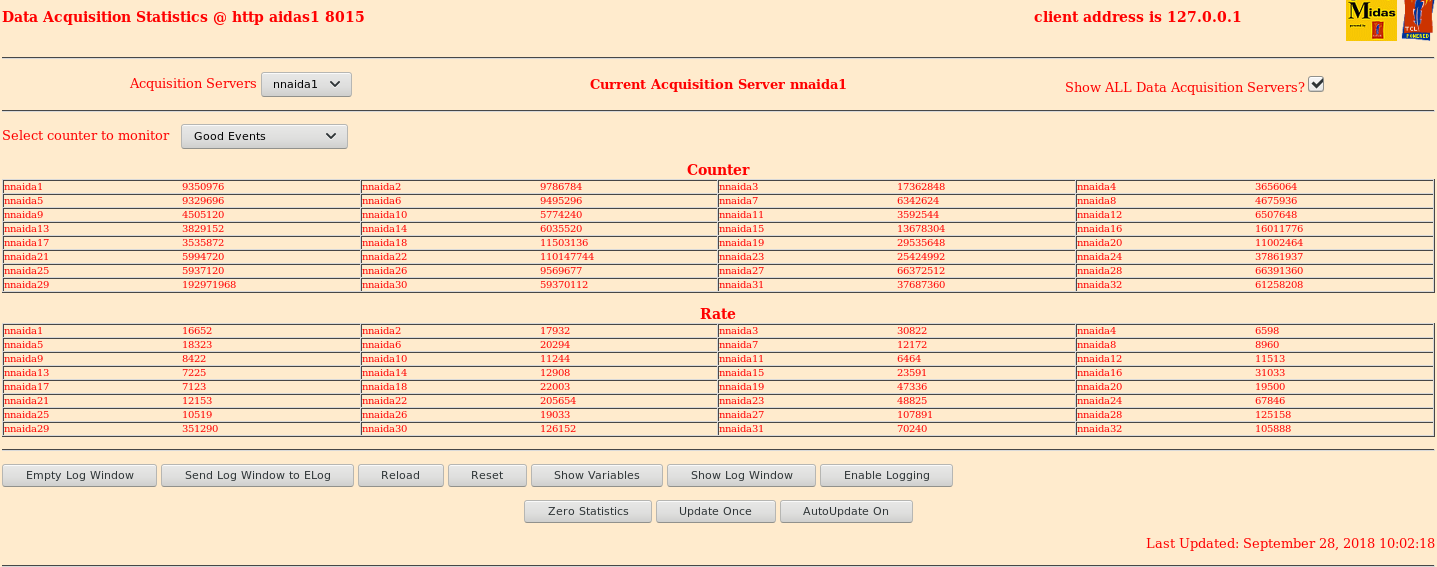Select rate value 205654 for nnaida22
This screenshot has height=567, width=1437.
tap(558, 401)
